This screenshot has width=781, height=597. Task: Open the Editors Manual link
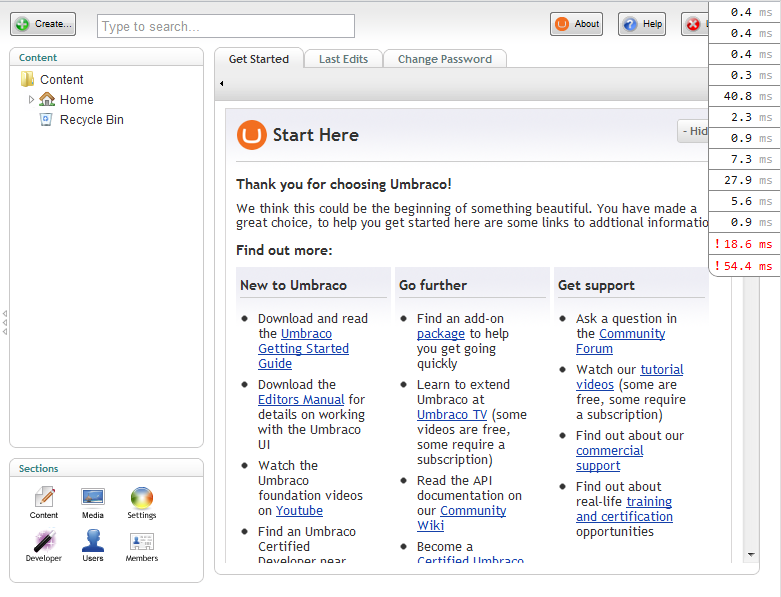click(x=301, y=399)
